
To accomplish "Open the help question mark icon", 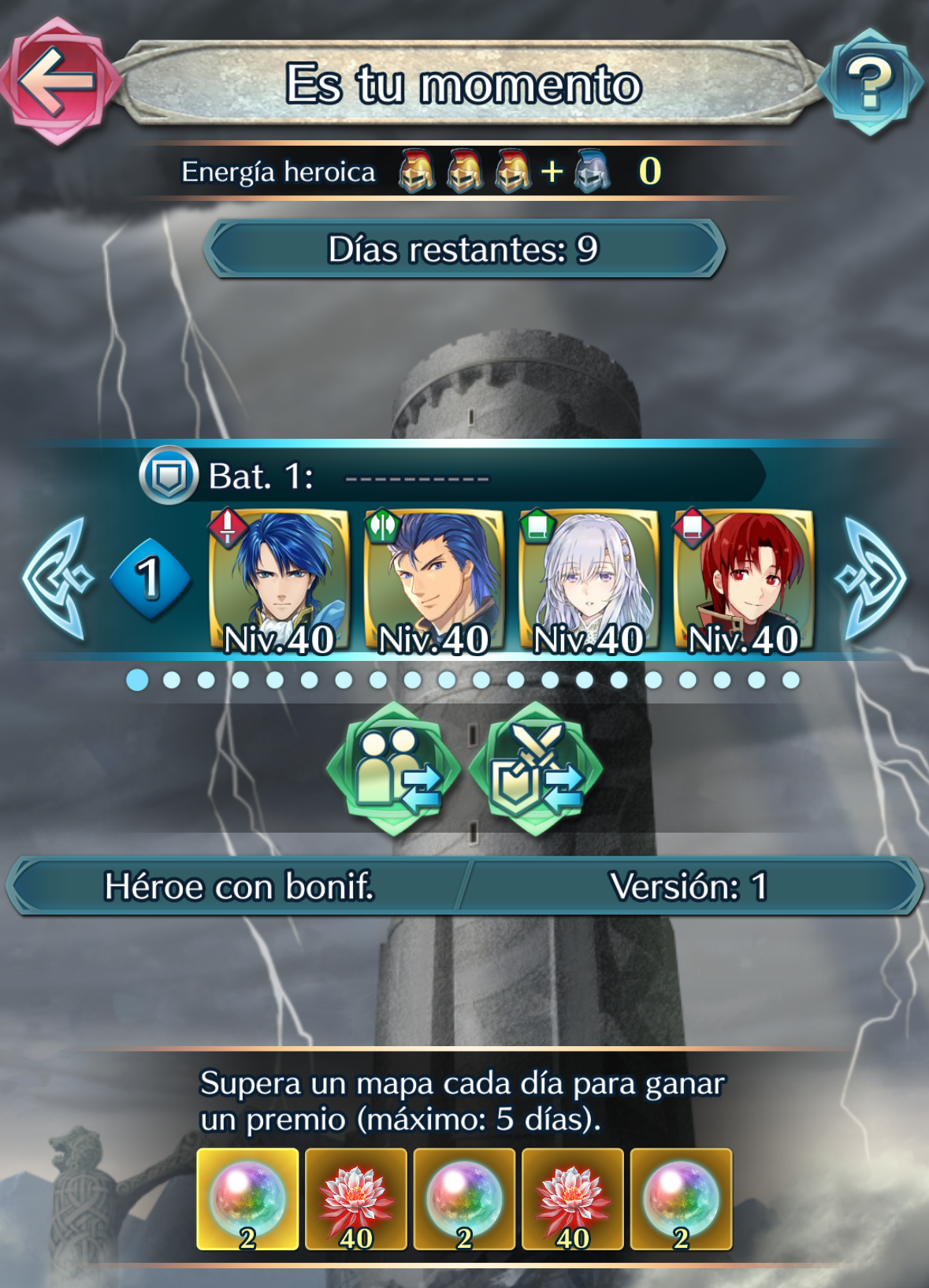I will click(x=870, y=82).
